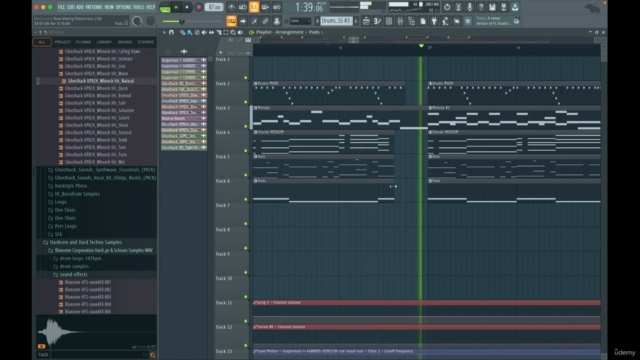Click the microphone one-click recording icon
Screen dimensions: 640x360
point(470,7)
